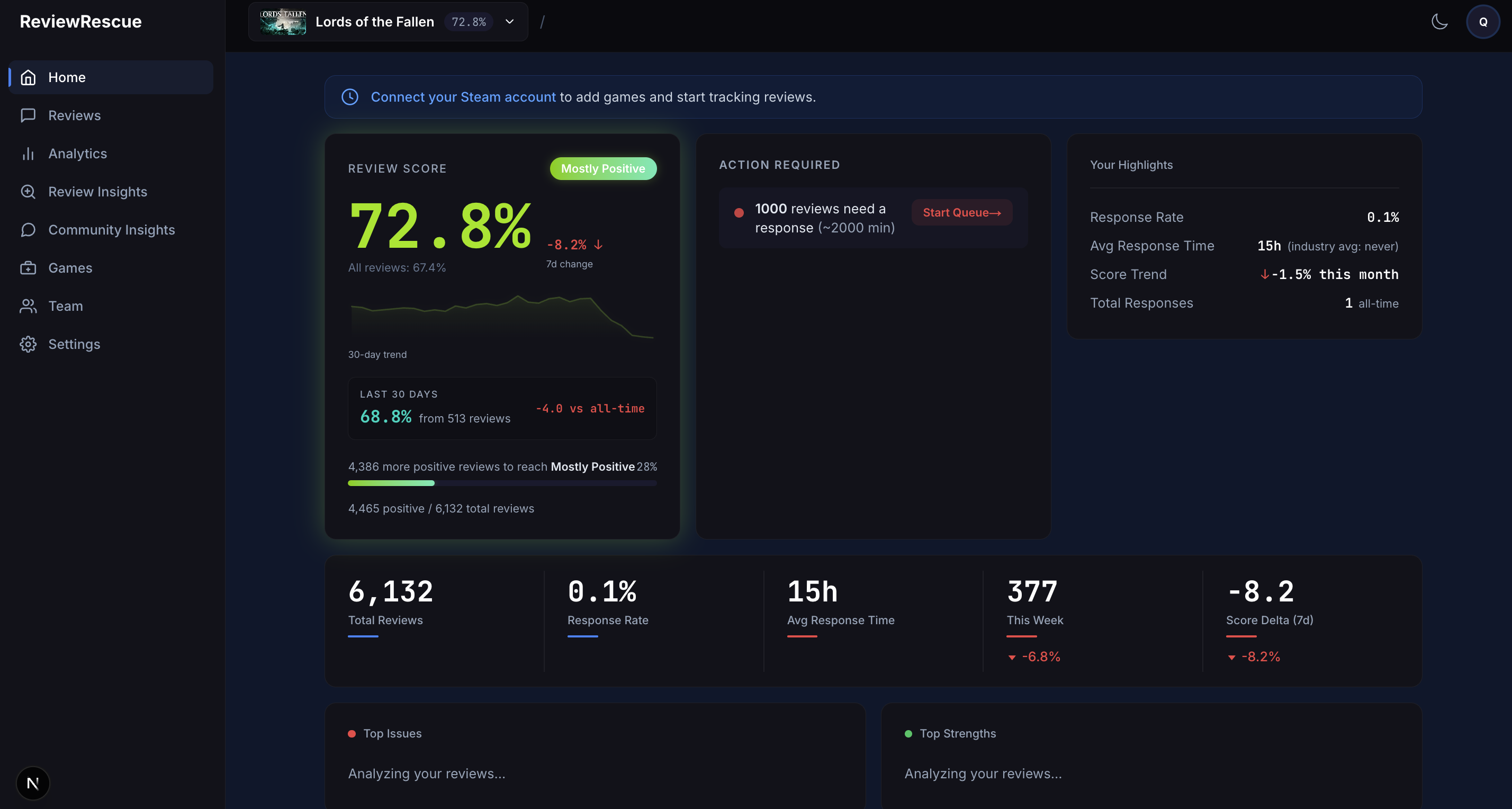Open Connect your Steam account link
This screenshot has height=809, width=1512.
[463, 97]
